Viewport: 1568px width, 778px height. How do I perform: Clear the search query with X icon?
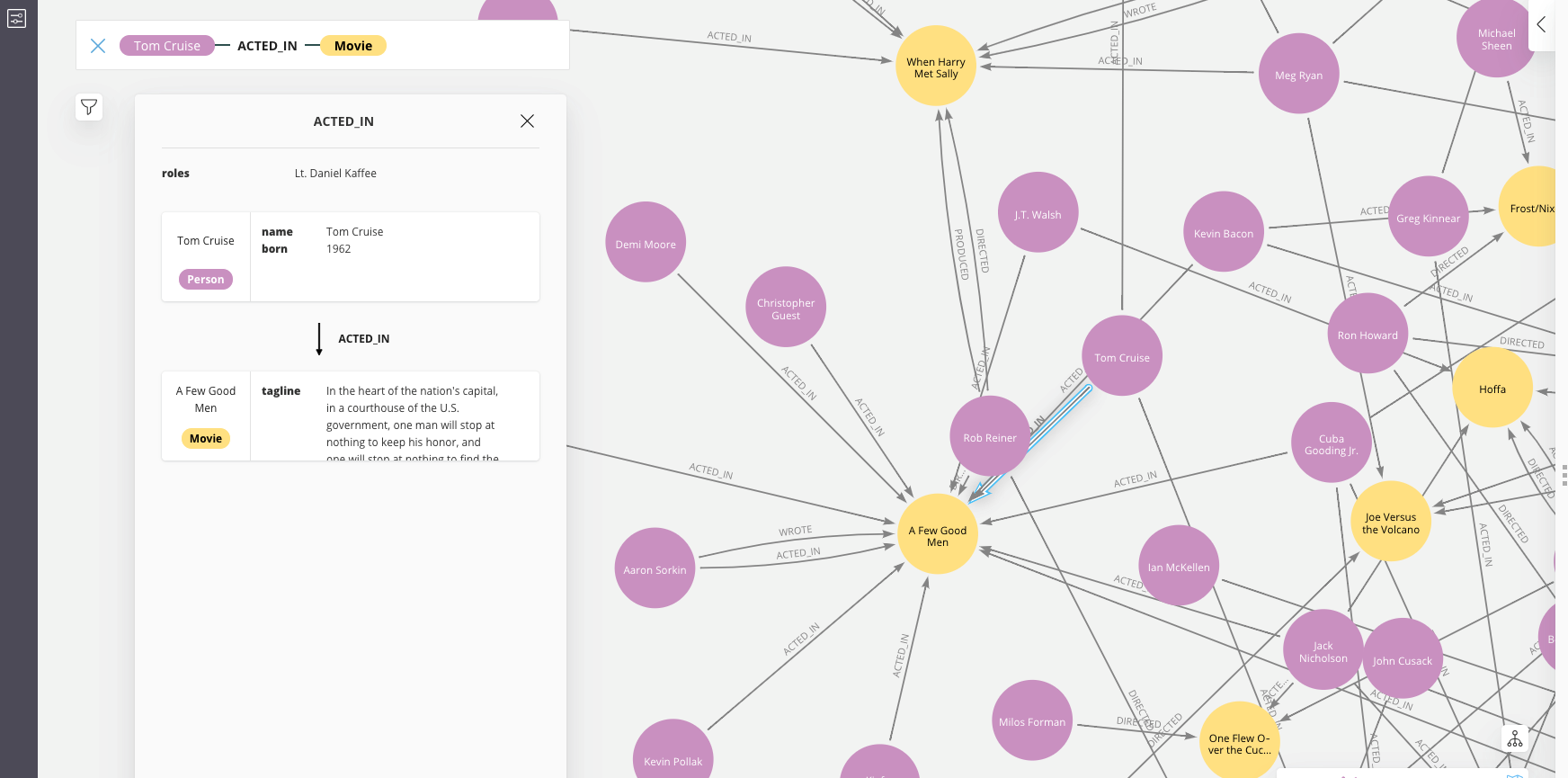click(98, 46)
